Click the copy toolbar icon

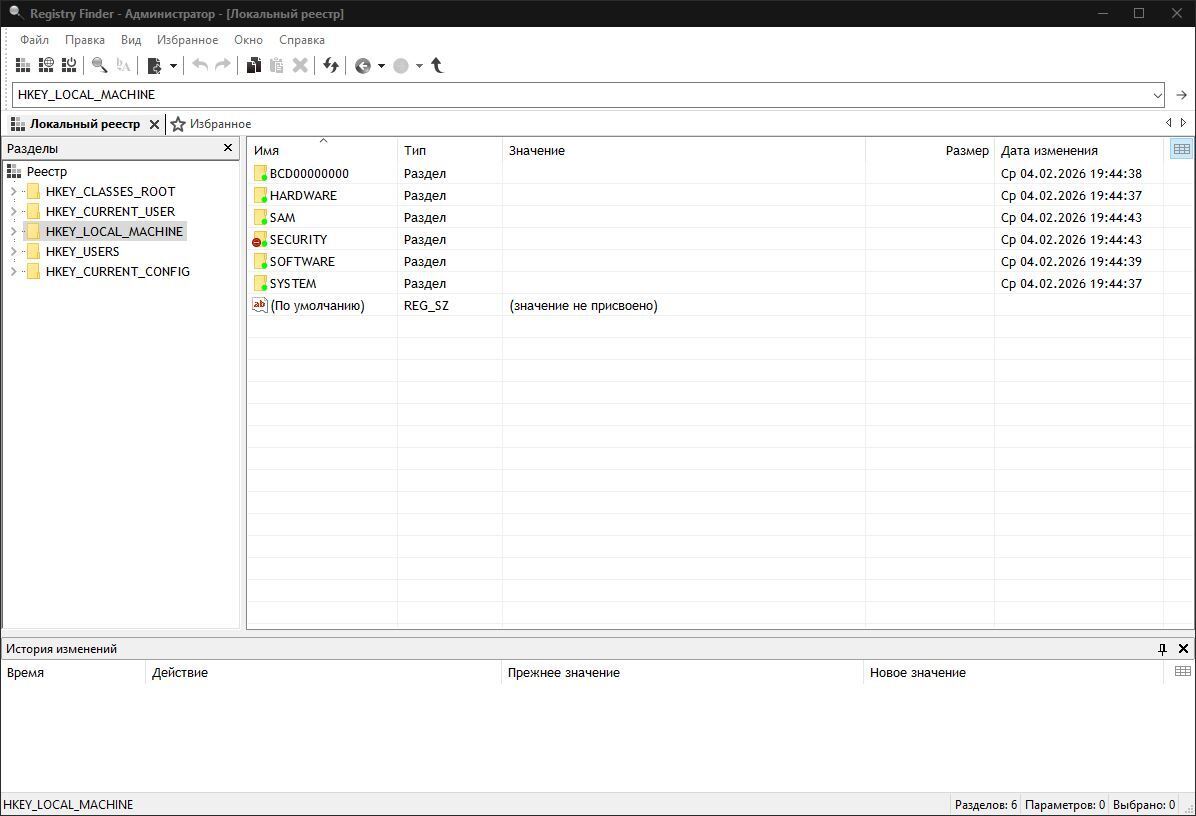[254, 66]
